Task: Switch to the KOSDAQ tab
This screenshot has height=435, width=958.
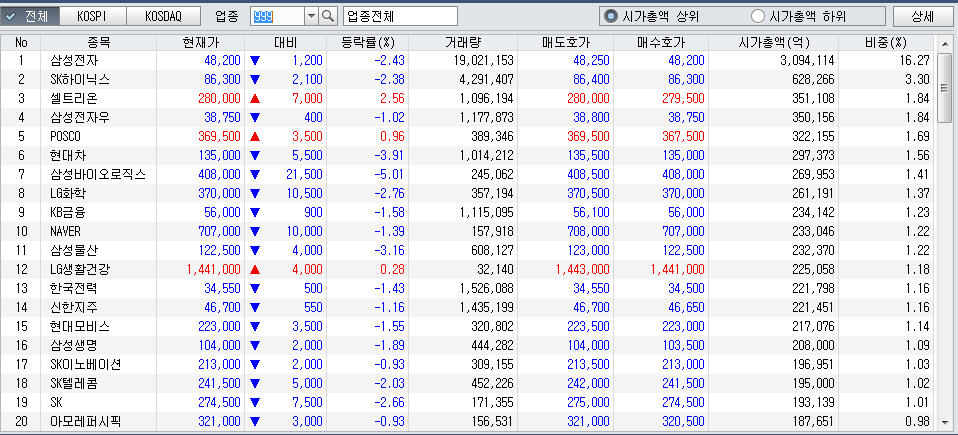Action: (x=164, y=17)
